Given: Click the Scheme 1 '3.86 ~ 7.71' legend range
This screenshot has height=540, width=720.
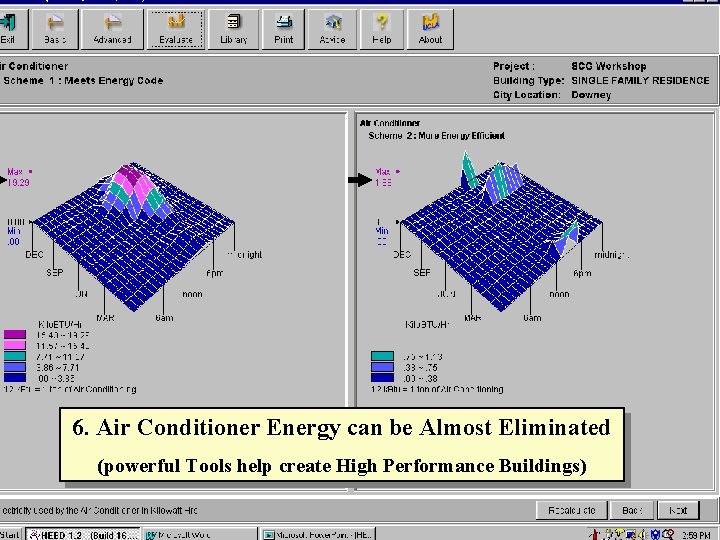Looking at the screenshot, I should coord(58,367).
